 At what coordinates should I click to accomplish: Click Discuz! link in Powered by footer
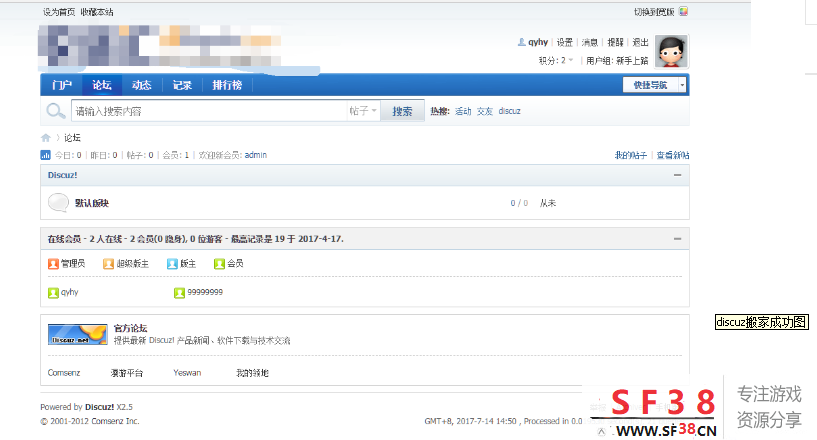click(100, 407)
